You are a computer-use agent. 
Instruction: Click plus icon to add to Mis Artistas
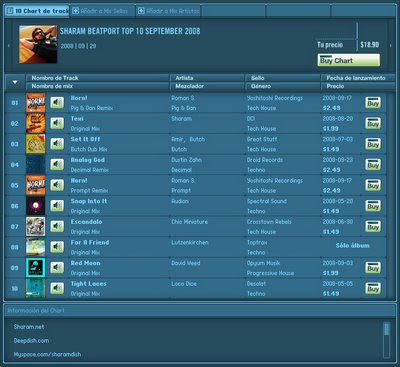point(141,11)
